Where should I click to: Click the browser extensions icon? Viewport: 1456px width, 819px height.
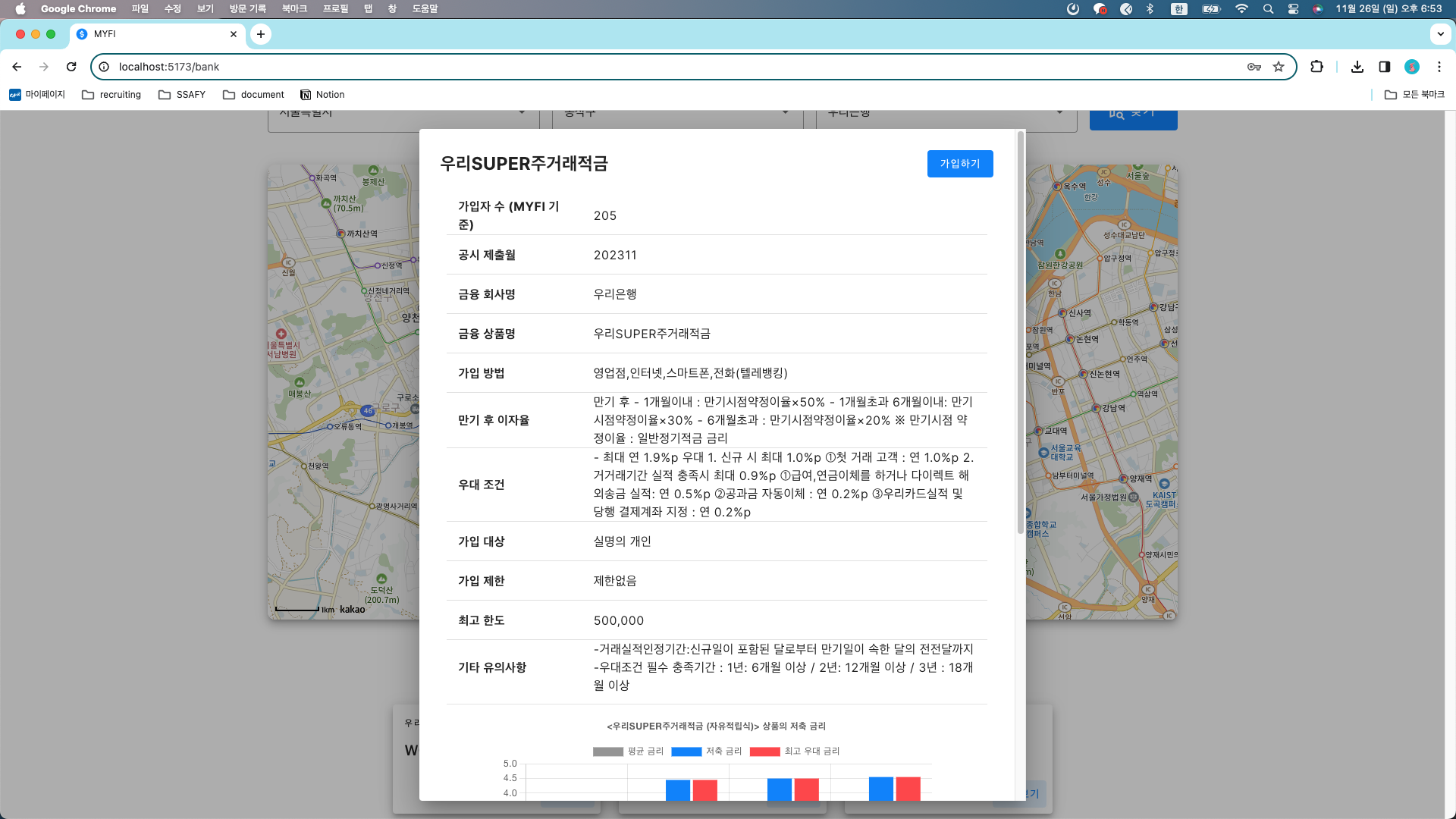[x=1318, y=67]
